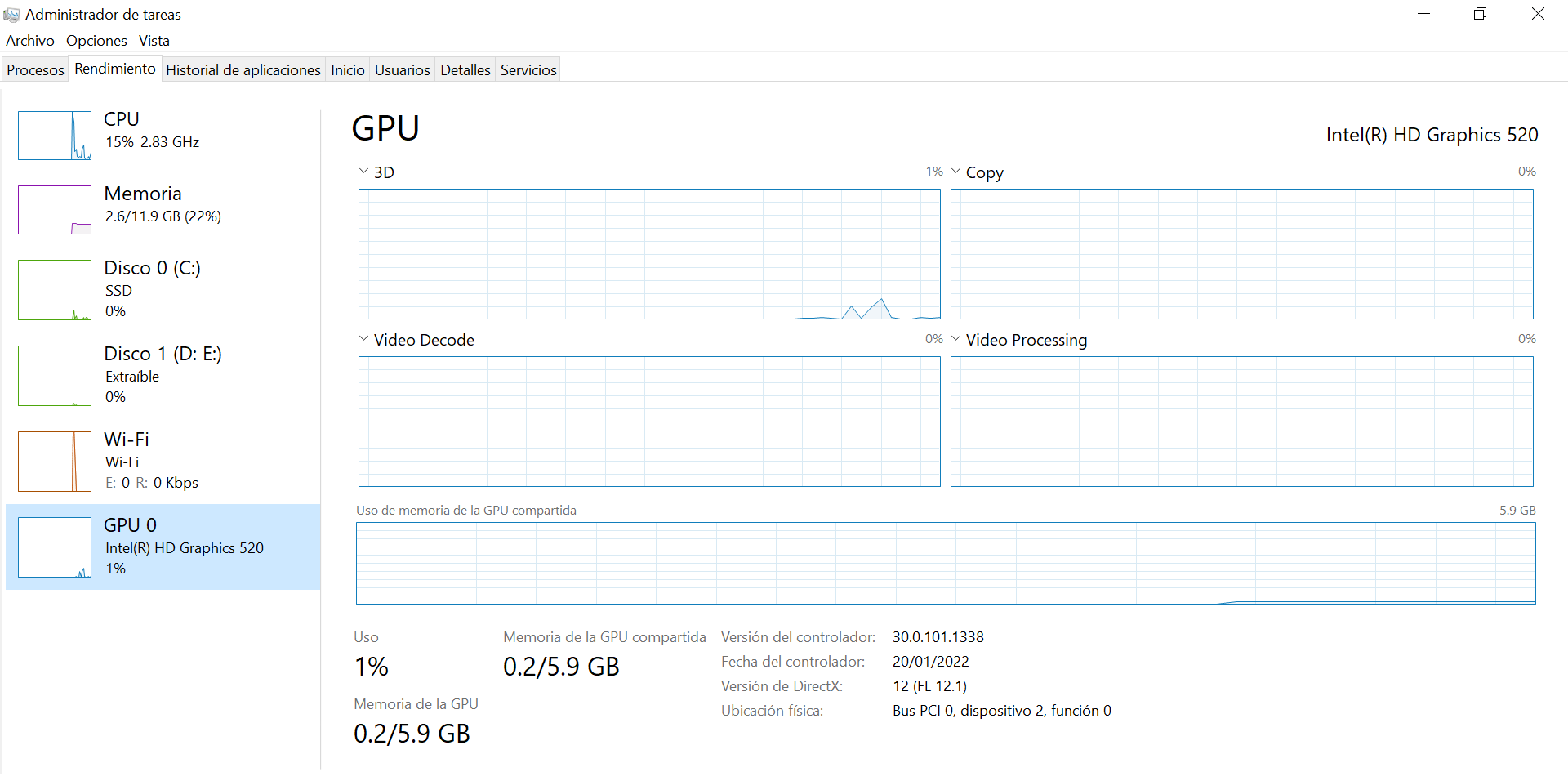The height and width of the screenshot is (781, 1568).
Task: Select GPU 0 Intel HD Graphics thumbnail
Action: tap(55, 547)
